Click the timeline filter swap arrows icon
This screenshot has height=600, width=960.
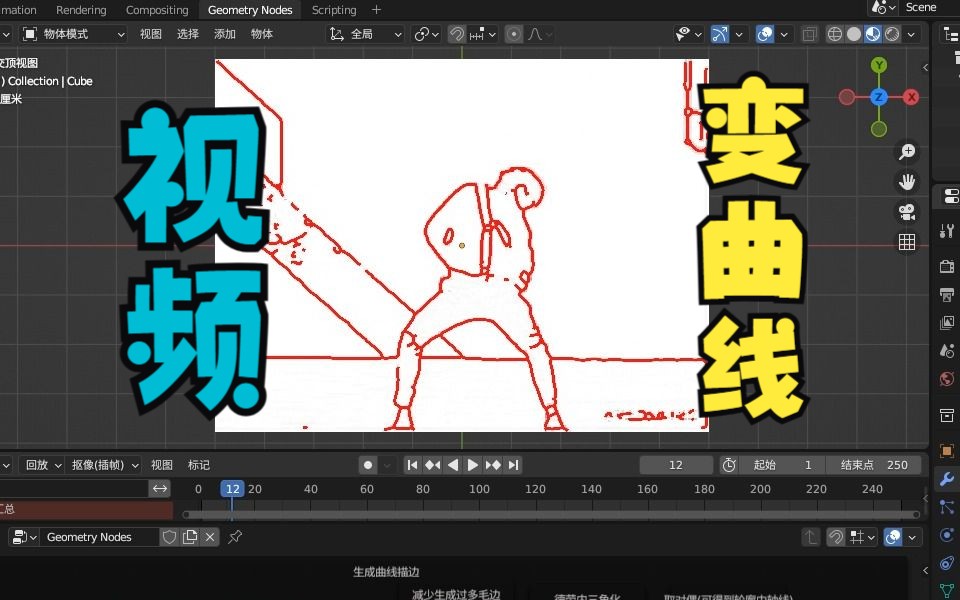click(x=159, y=488)
